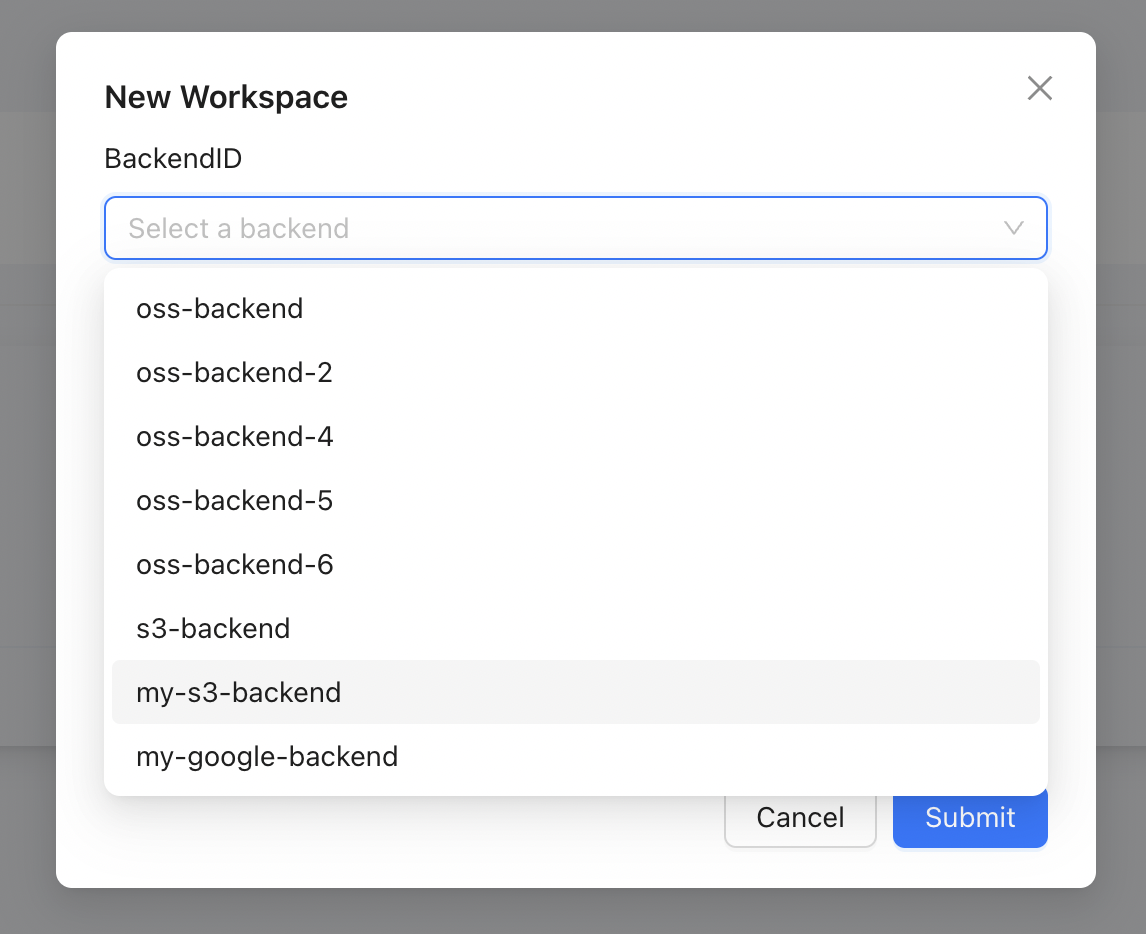1146x934 pixels.
Task: Select the oss-backend option
Action: point(219,308)
